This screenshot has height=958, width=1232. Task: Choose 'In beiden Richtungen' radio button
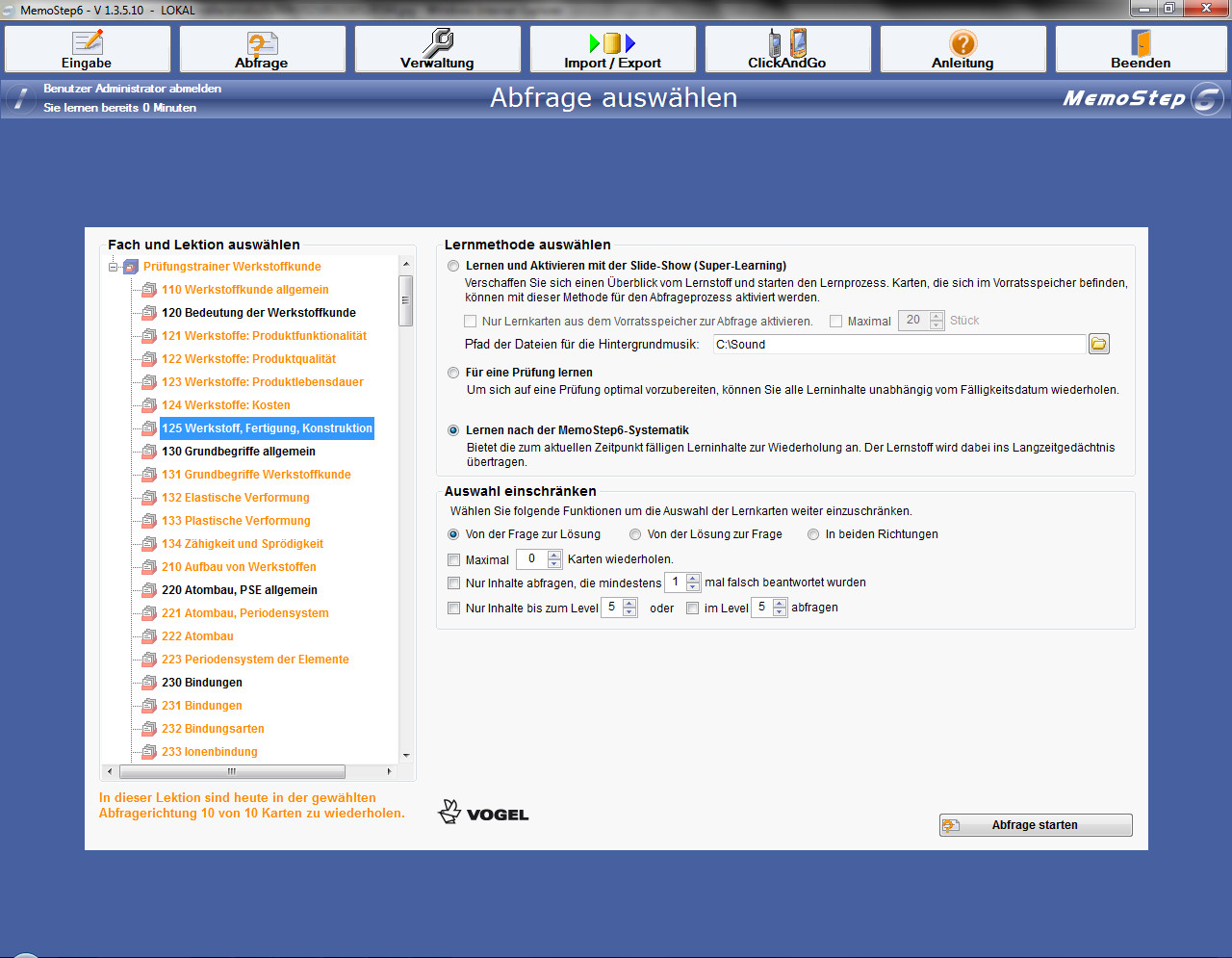pos(813,534)
